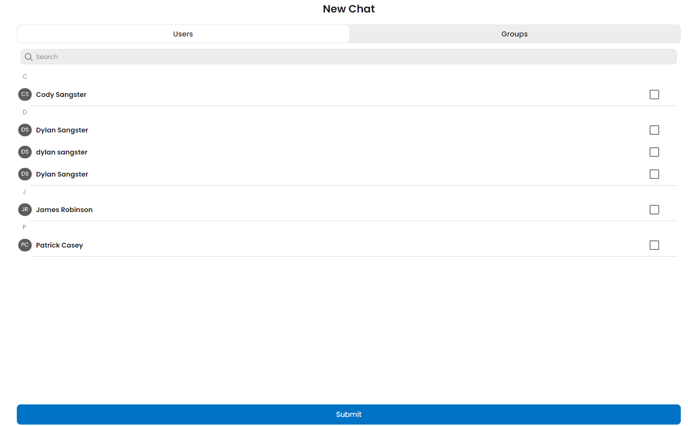Click the name text Cody Sangster
Screen dimensions: 688x426
[61, 95]
